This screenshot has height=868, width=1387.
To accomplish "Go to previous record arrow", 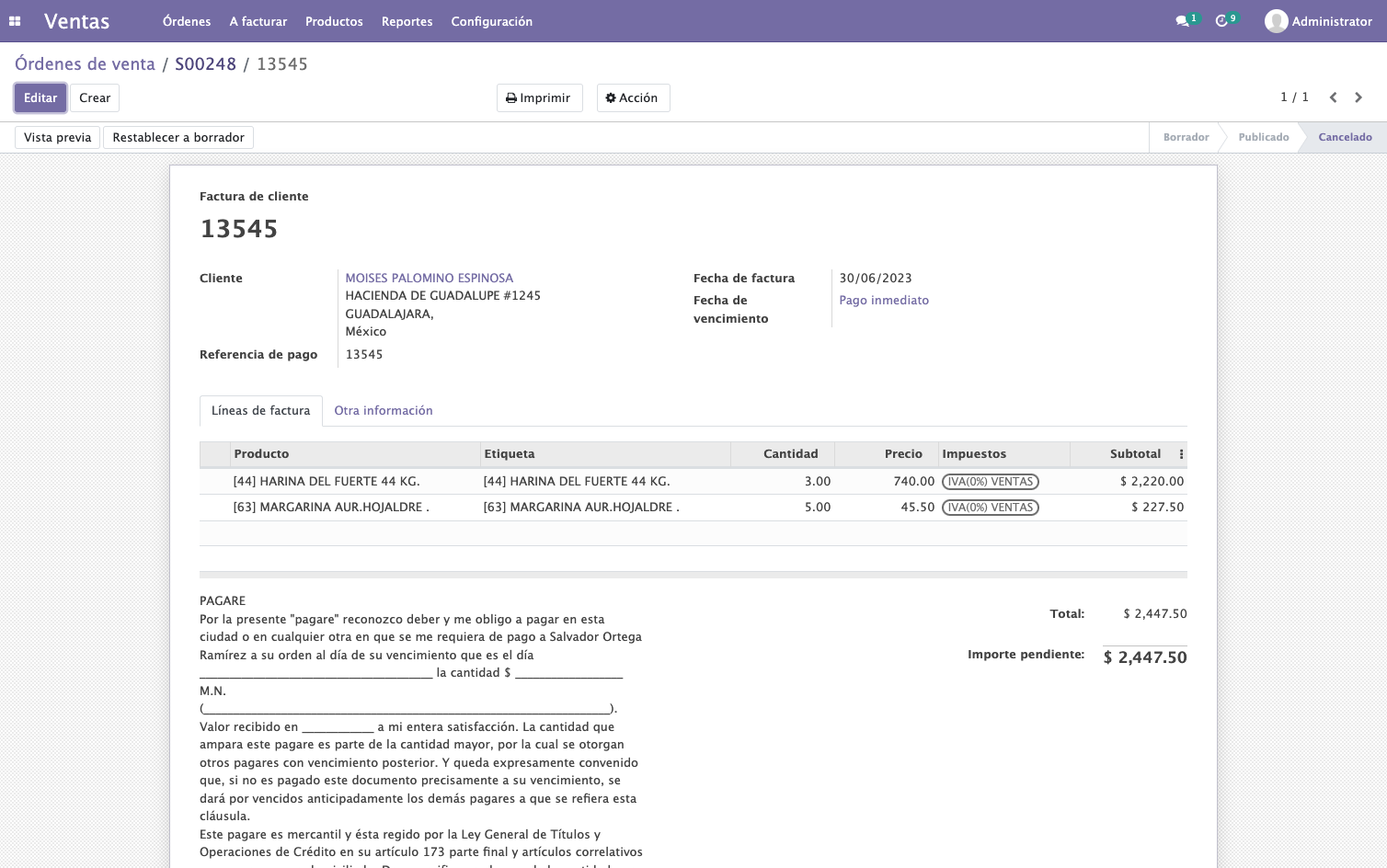I will coord(1333,97).
